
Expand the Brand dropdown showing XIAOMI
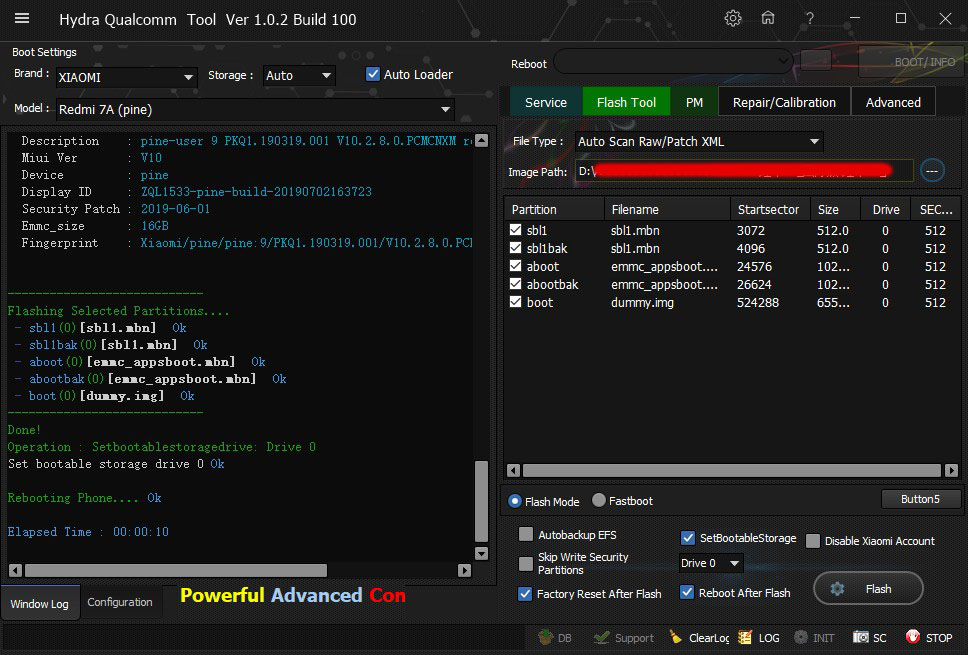[x=189, y=77]
